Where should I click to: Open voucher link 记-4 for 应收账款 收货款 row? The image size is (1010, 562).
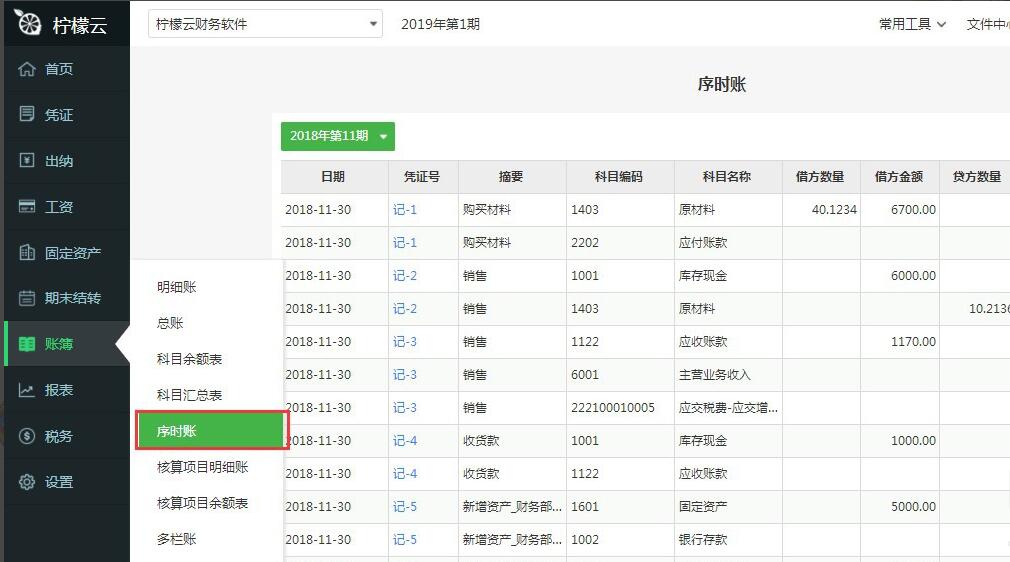[x=405, y=474]
